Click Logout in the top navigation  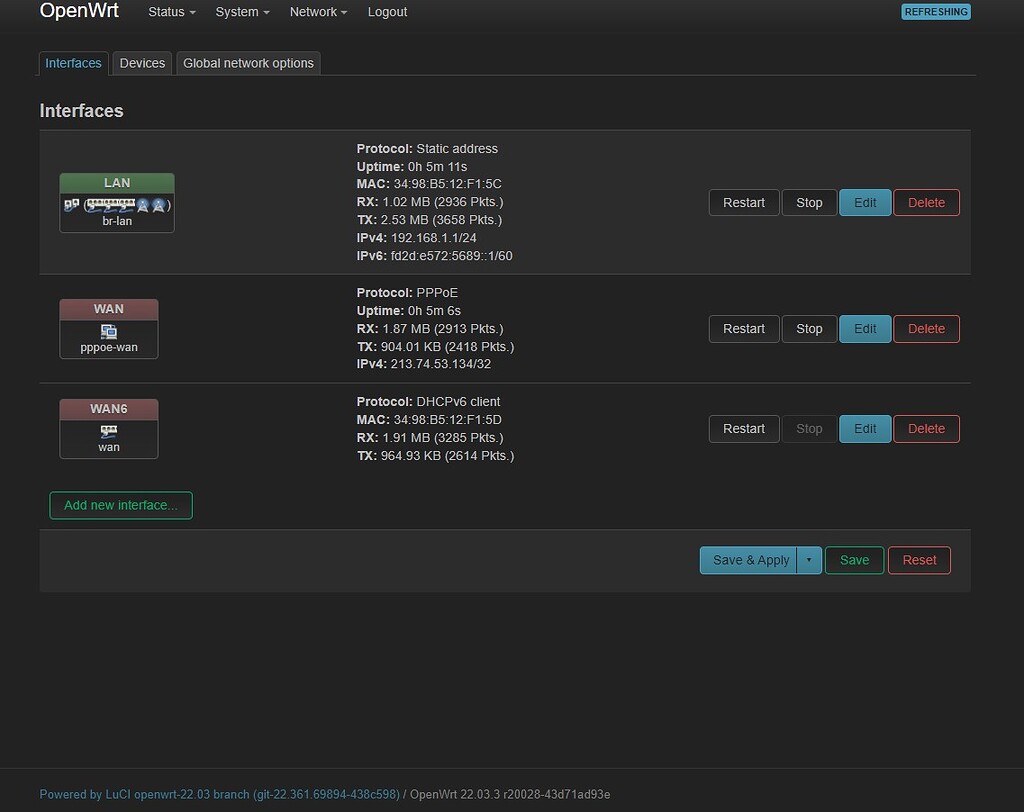click(x=387, y=12)
